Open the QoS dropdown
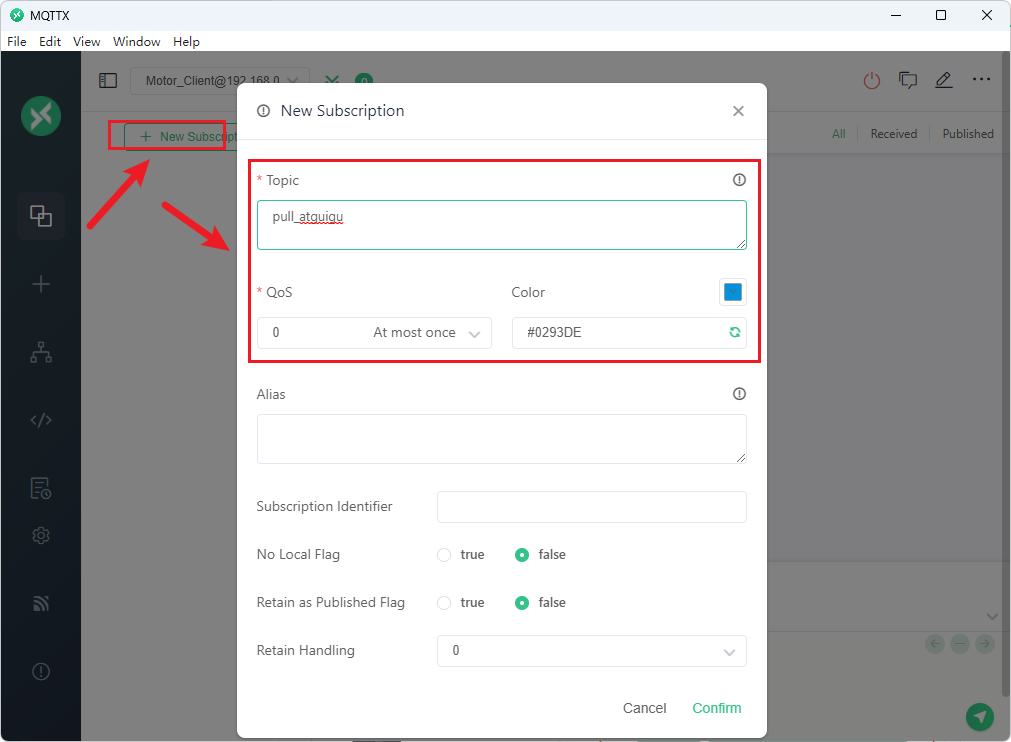This screenshot has width=1011, height=742. [x=374, y=333]
